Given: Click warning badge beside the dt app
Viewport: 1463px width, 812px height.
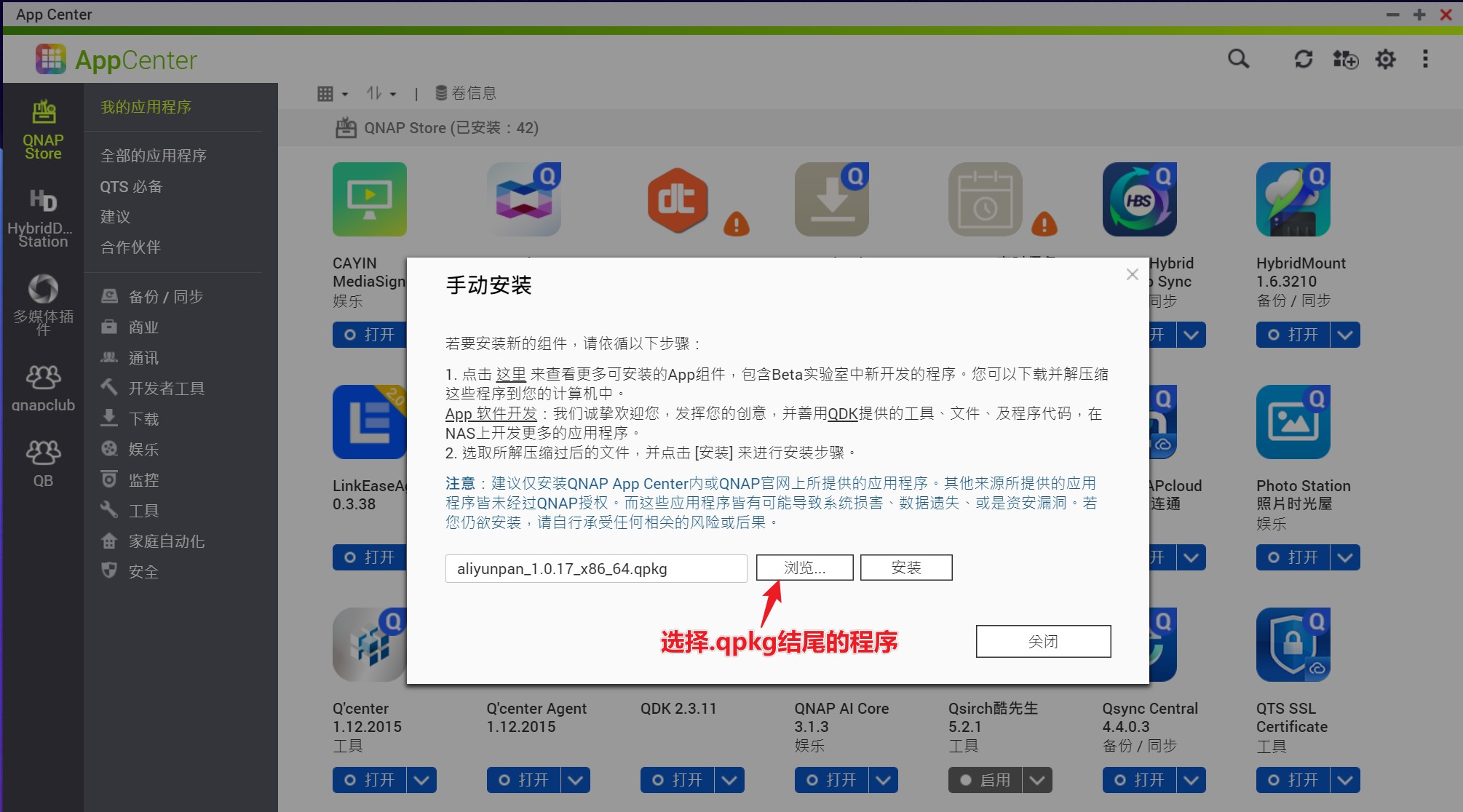Looking at the screenshot, I should point(737,224).
